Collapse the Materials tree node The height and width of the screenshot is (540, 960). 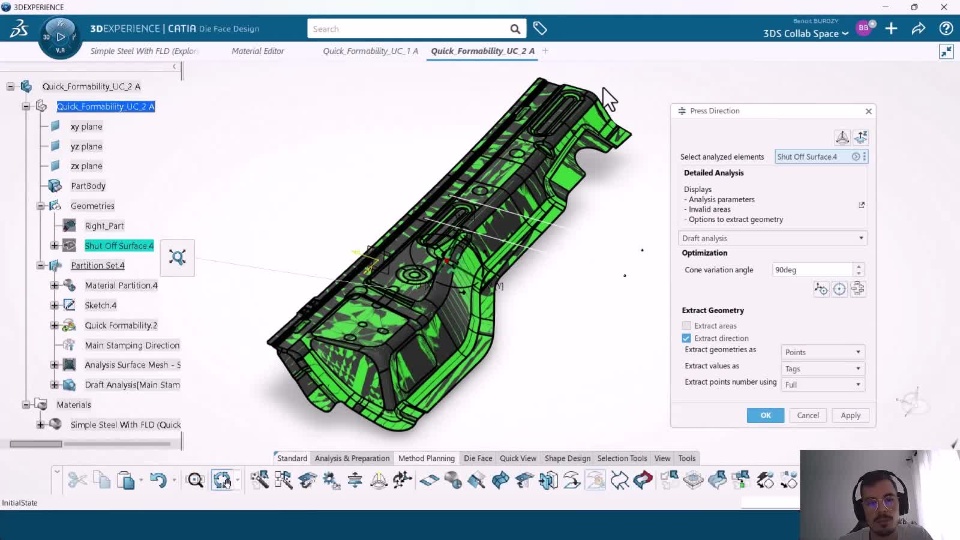click(x=26, y=405)
